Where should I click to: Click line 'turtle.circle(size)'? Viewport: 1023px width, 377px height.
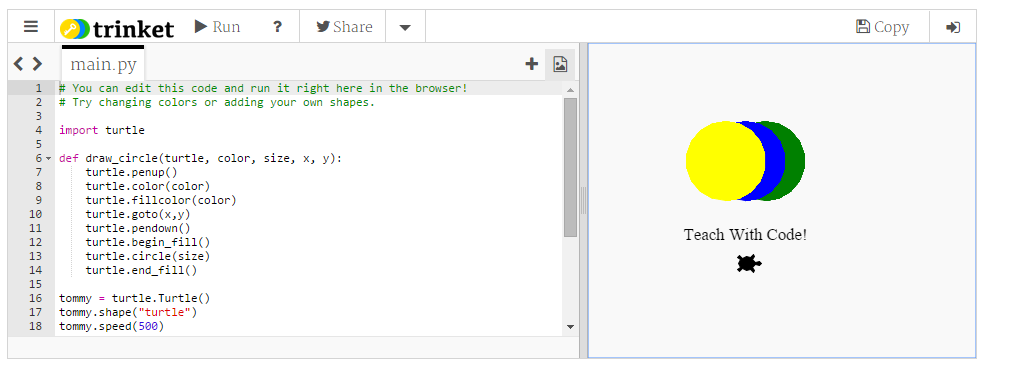[x=147, y=256]
